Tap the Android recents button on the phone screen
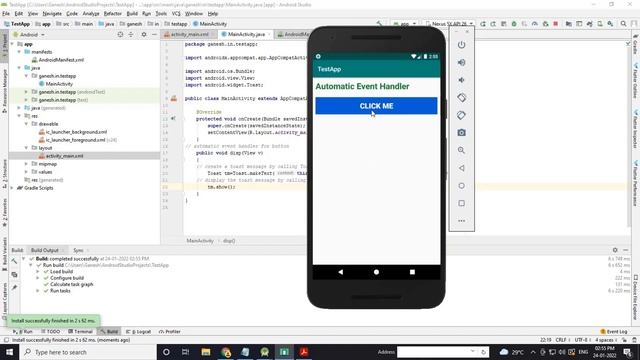640x360 pixels. 412,272
